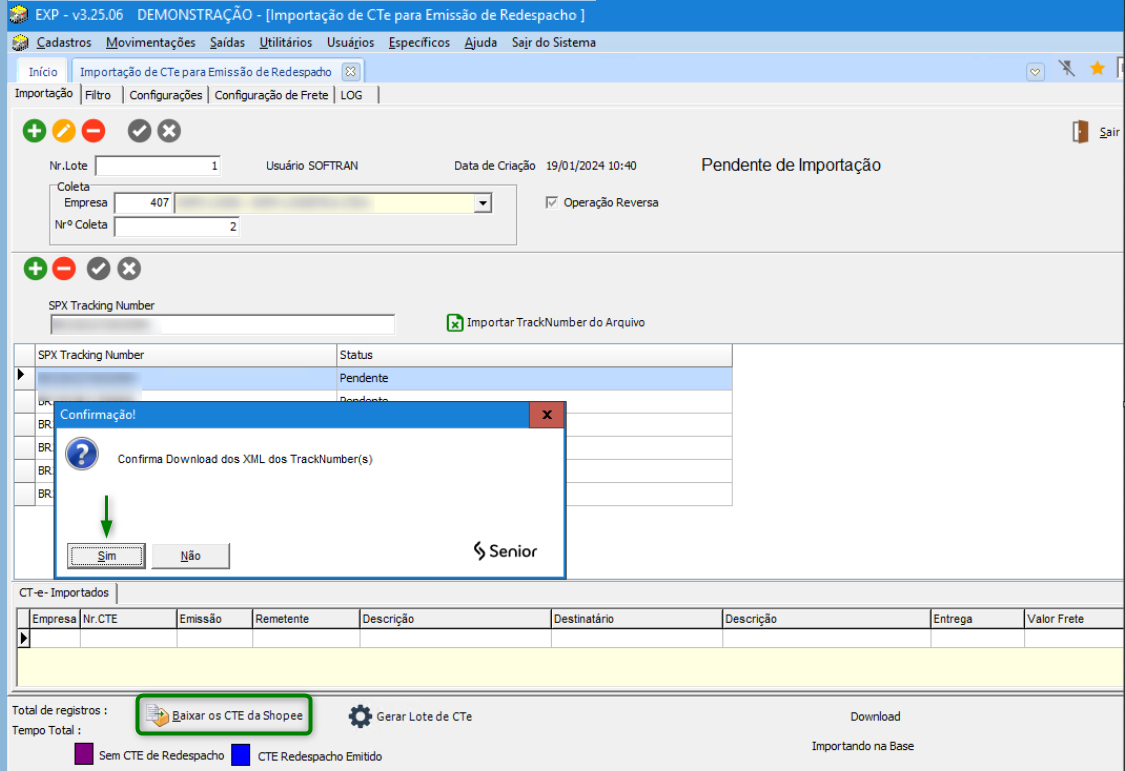Select the Importação sub-tab
Screen dimensions: 1125x771
click(44, 94)
